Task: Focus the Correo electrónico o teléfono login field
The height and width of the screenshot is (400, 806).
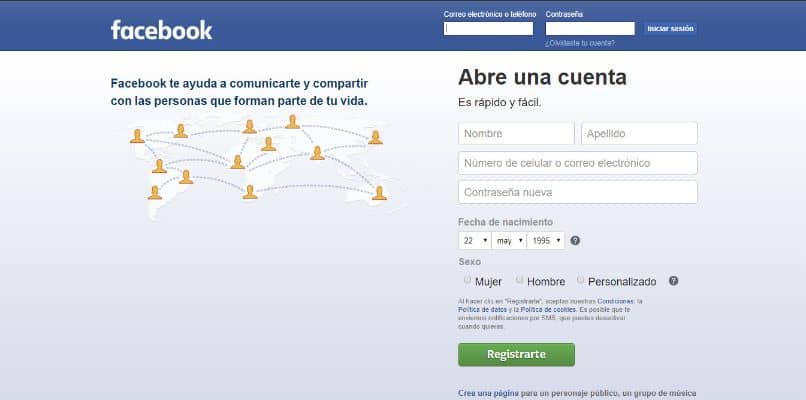Action: 488,29
